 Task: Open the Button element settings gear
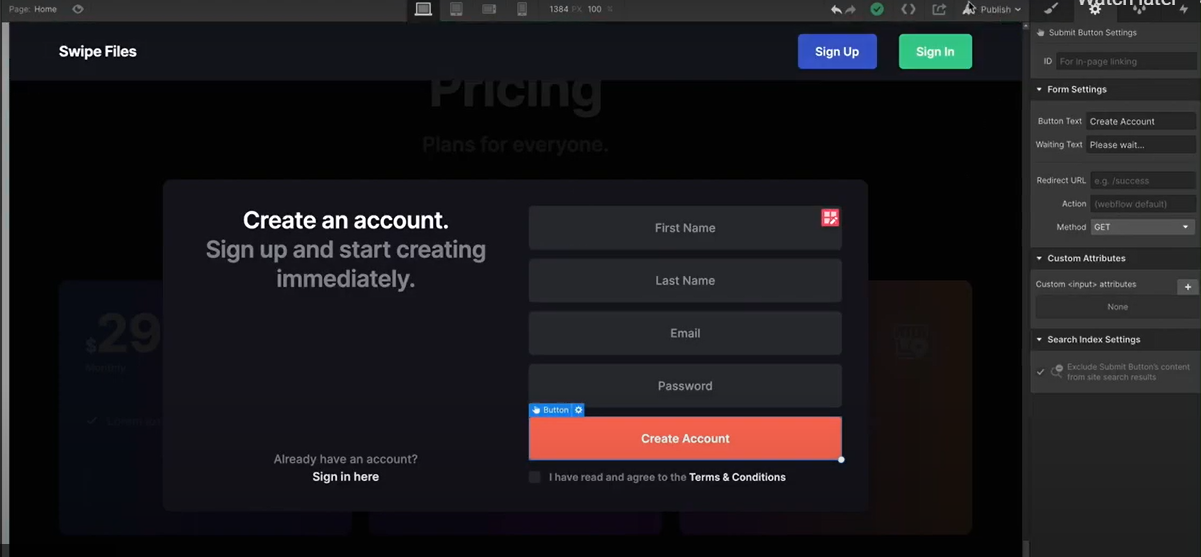578,410
